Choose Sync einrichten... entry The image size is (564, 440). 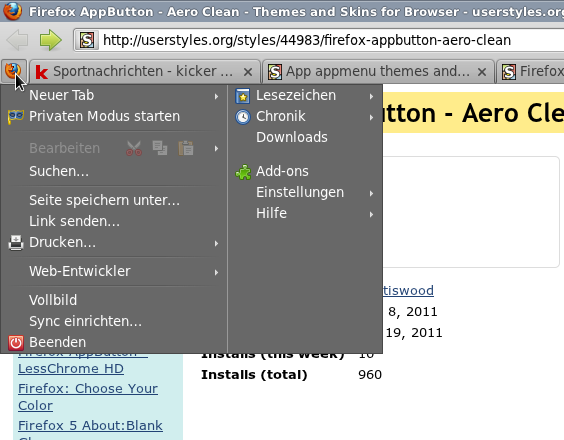114,321
